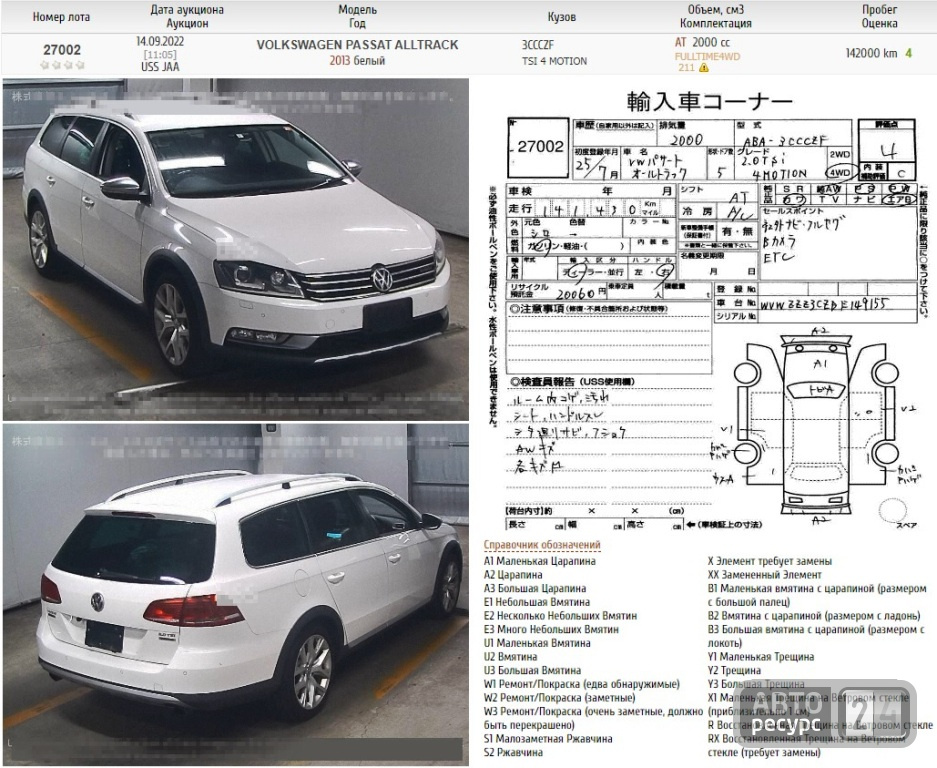Click the green grade score 4
The height and width of the screenshot is (768, 937).
tap(908, 53)
